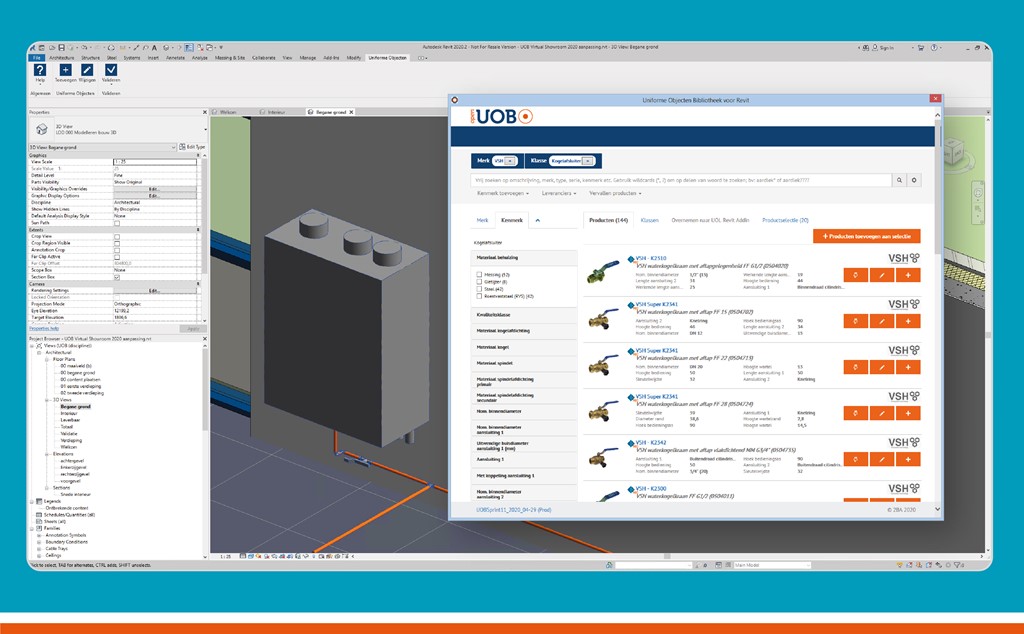Toggle the Crop View checkbox
This screenshot has width=1024, height=634.
point(117,236)
